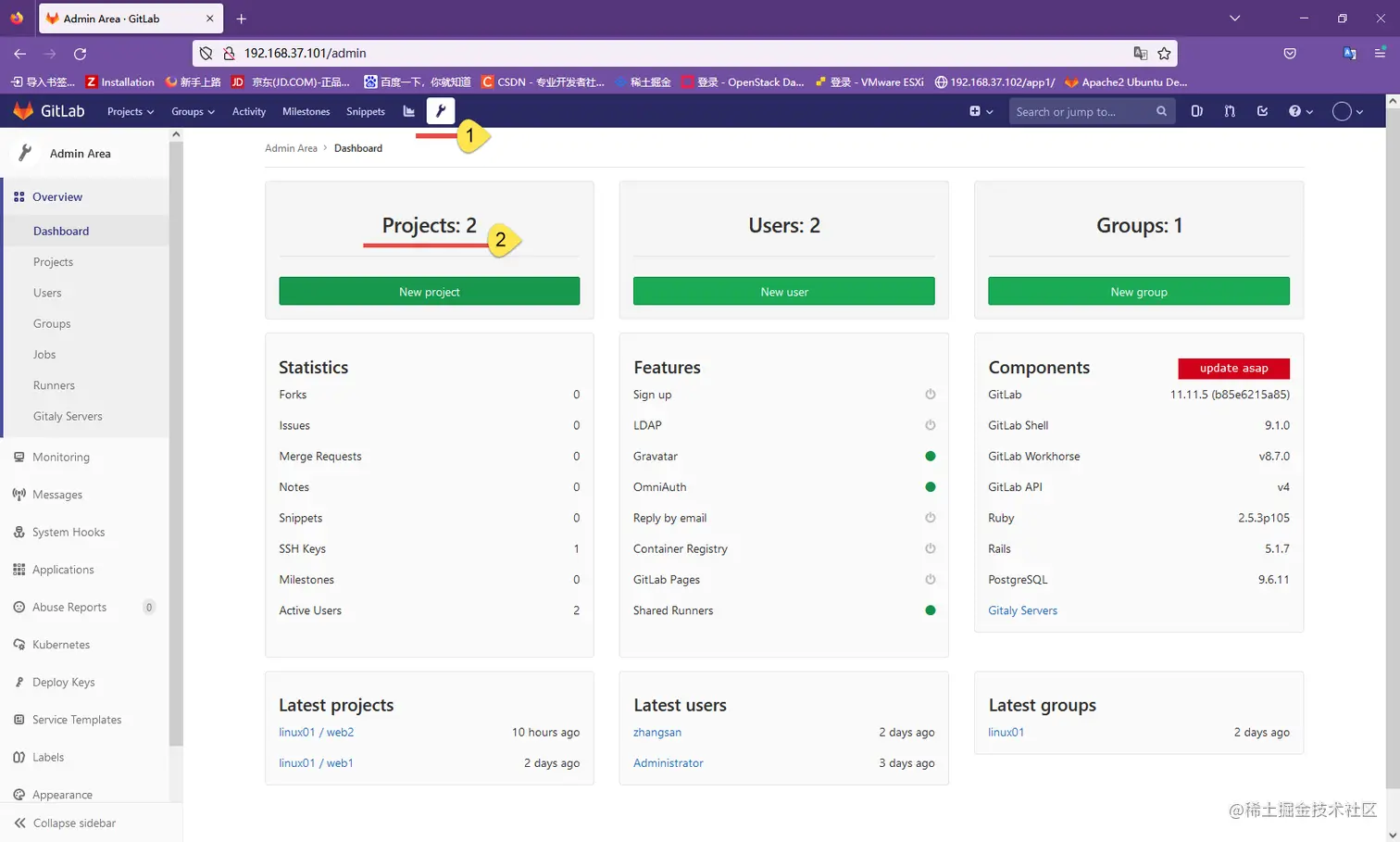Open the Snippets menu item

pos(366,111)
